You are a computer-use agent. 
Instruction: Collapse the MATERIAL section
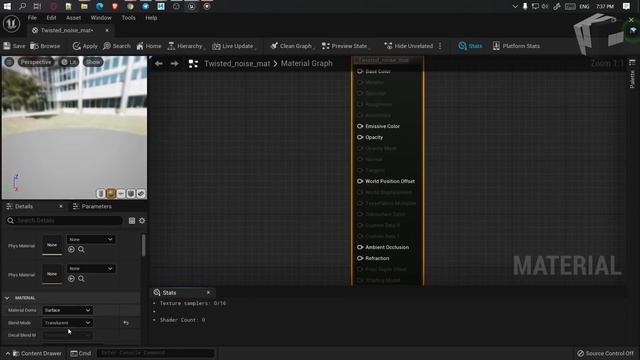[x=7, y=298]
